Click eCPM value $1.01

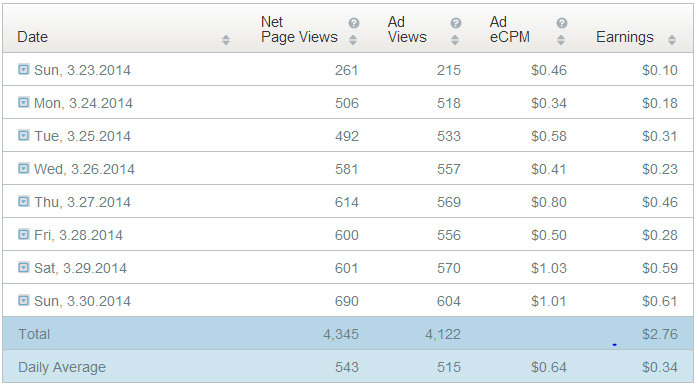click(x=548, y=301)
